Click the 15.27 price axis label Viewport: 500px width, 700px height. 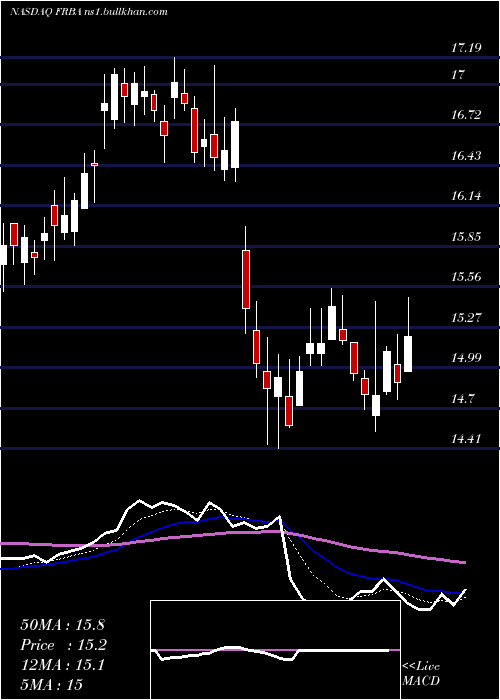pos(466,317)
